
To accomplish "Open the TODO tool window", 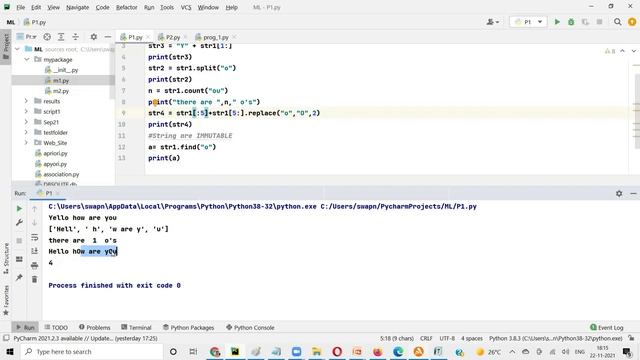I will click(x=56, y=327).
